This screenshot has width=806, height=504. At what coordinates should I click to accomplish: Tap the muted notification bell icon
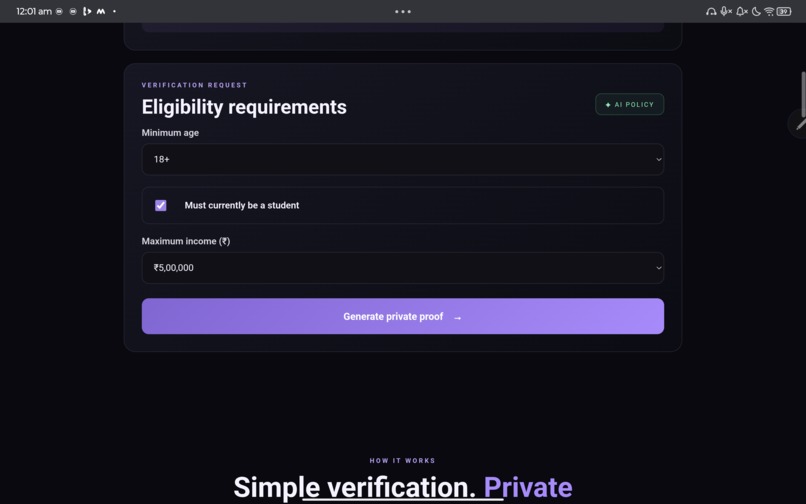tap(741, 11)
